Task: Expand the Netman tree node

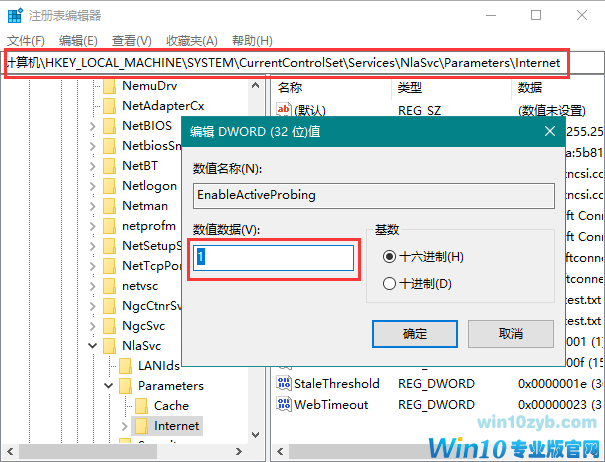Action: coord(93,206)
